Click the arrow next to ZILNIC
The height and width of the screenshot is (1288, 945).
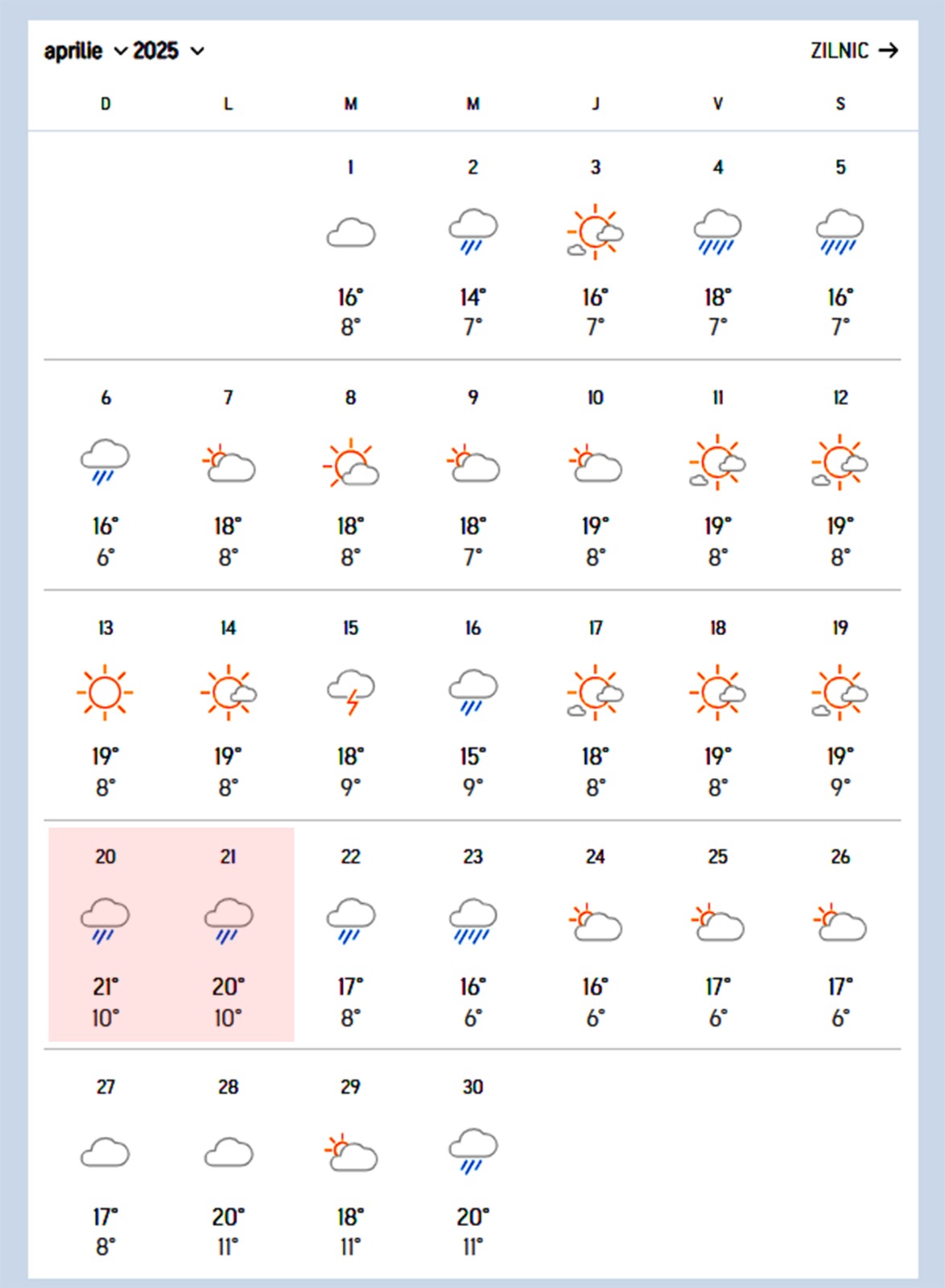889,51
